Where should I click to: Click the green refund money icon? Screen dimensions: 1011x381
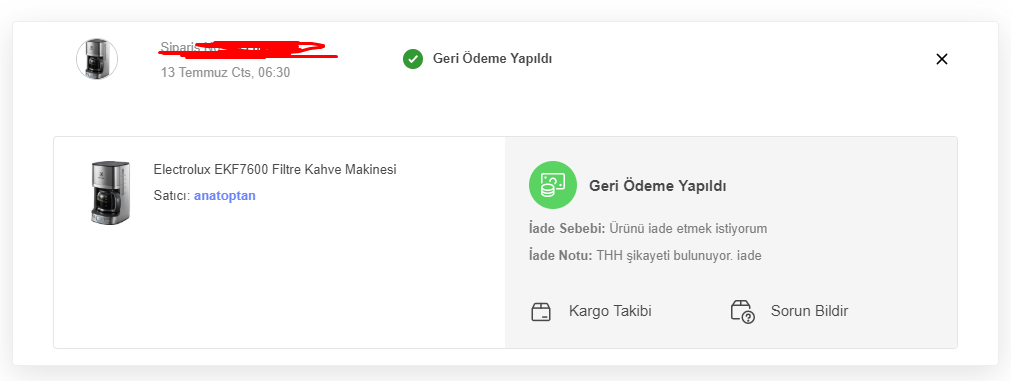[553, 185]
